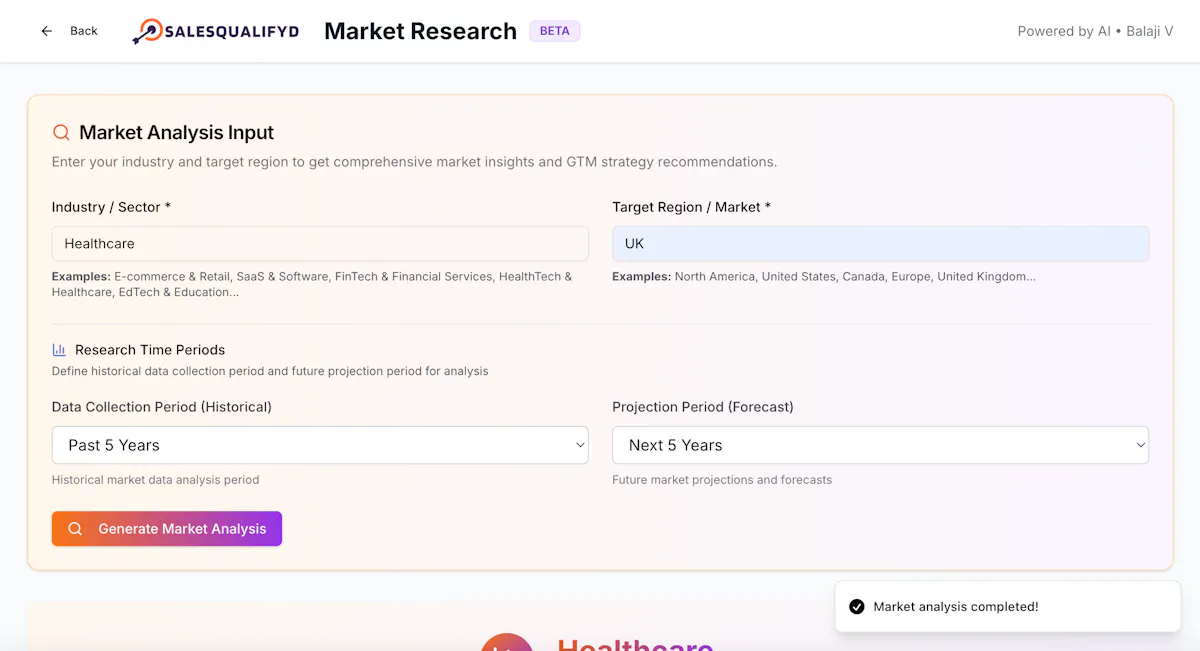1200x651 pixels.
Task: Click the Market analysis completed! notification
Action: click(1008, 607)
